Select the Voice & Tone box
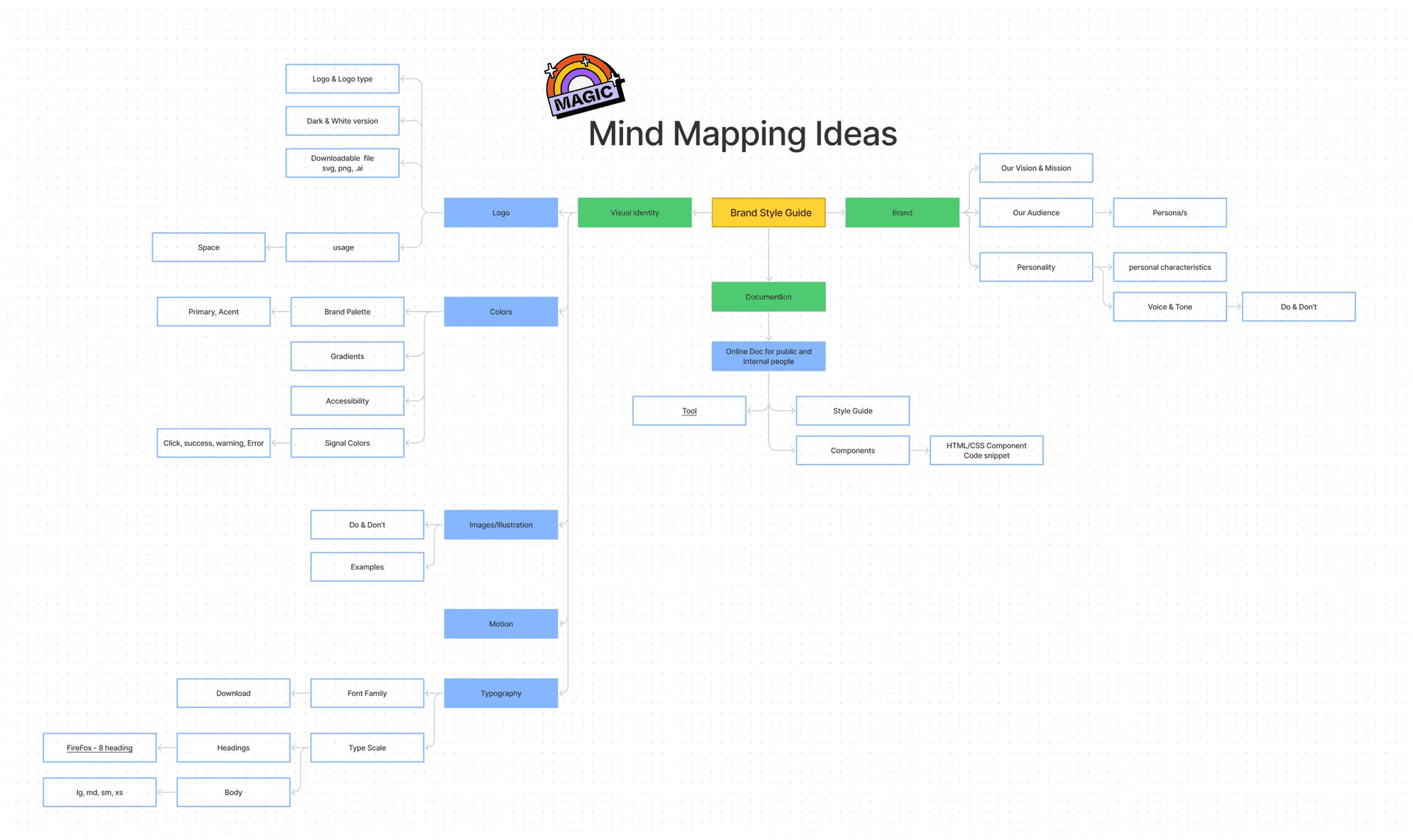Screen dimensions: 1413x840 click(1170, 307)
